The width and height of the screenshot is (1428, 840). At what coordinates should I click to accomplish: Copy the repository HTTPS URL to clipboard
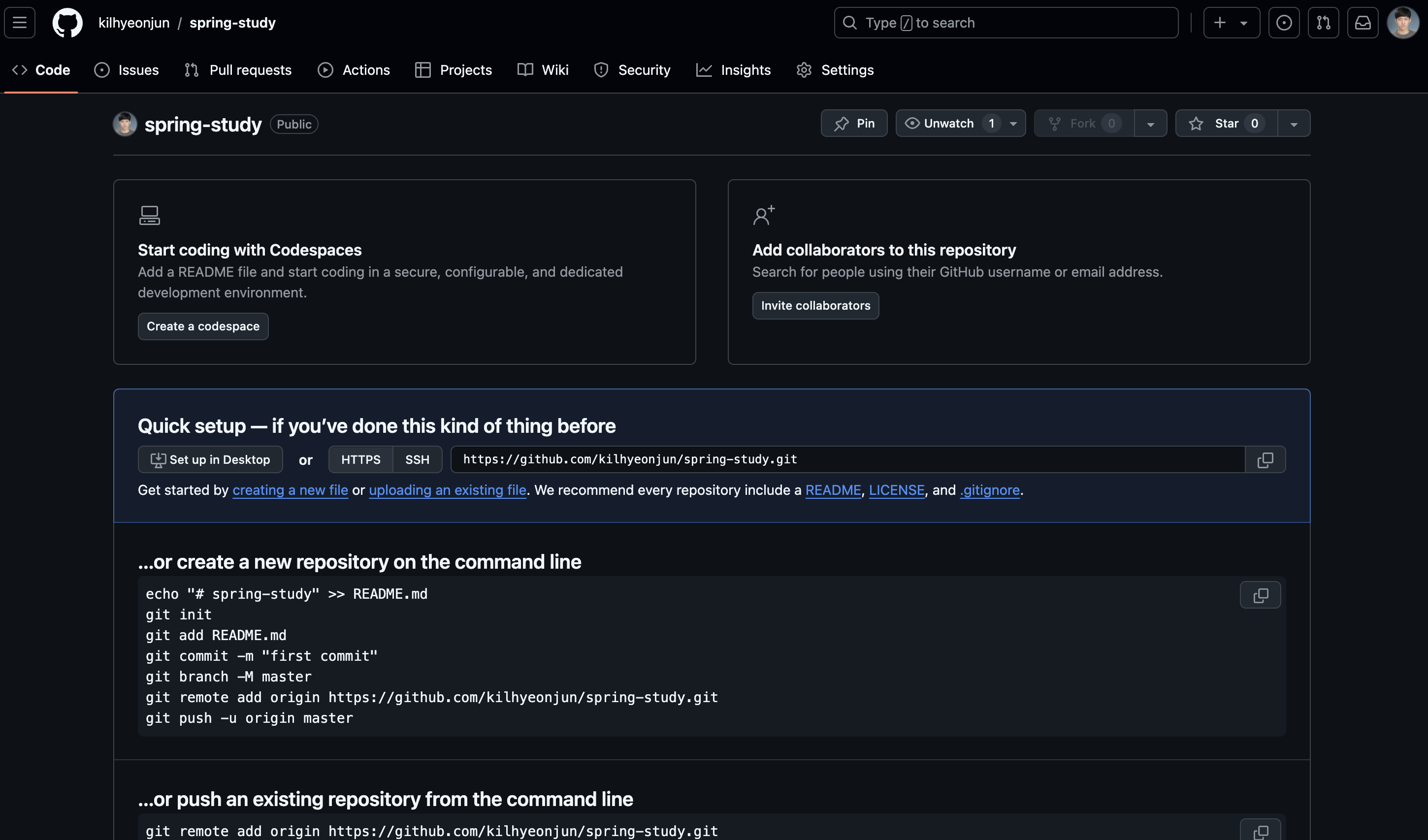click(x=1265, y=460)
